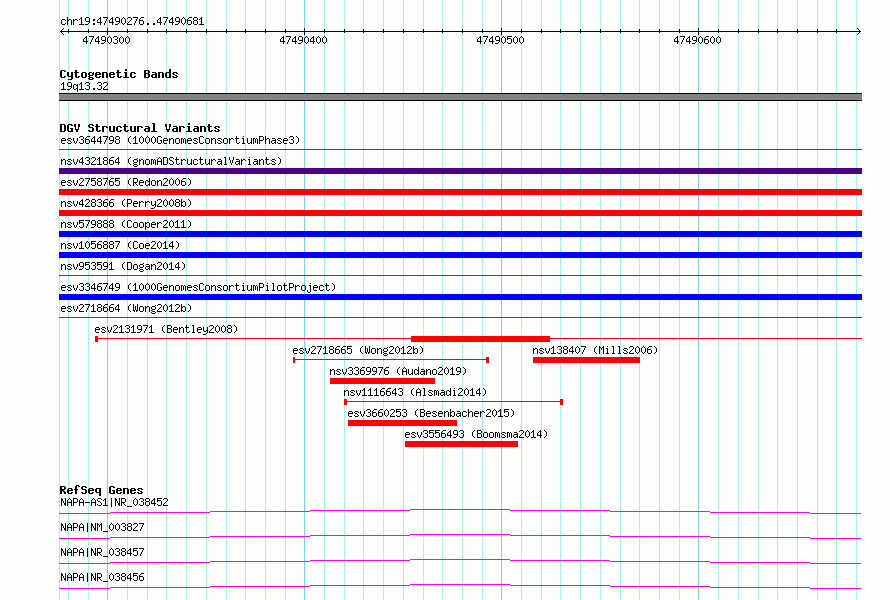Click the NAPA|NM_003827 gene label

tap(102, 527)
